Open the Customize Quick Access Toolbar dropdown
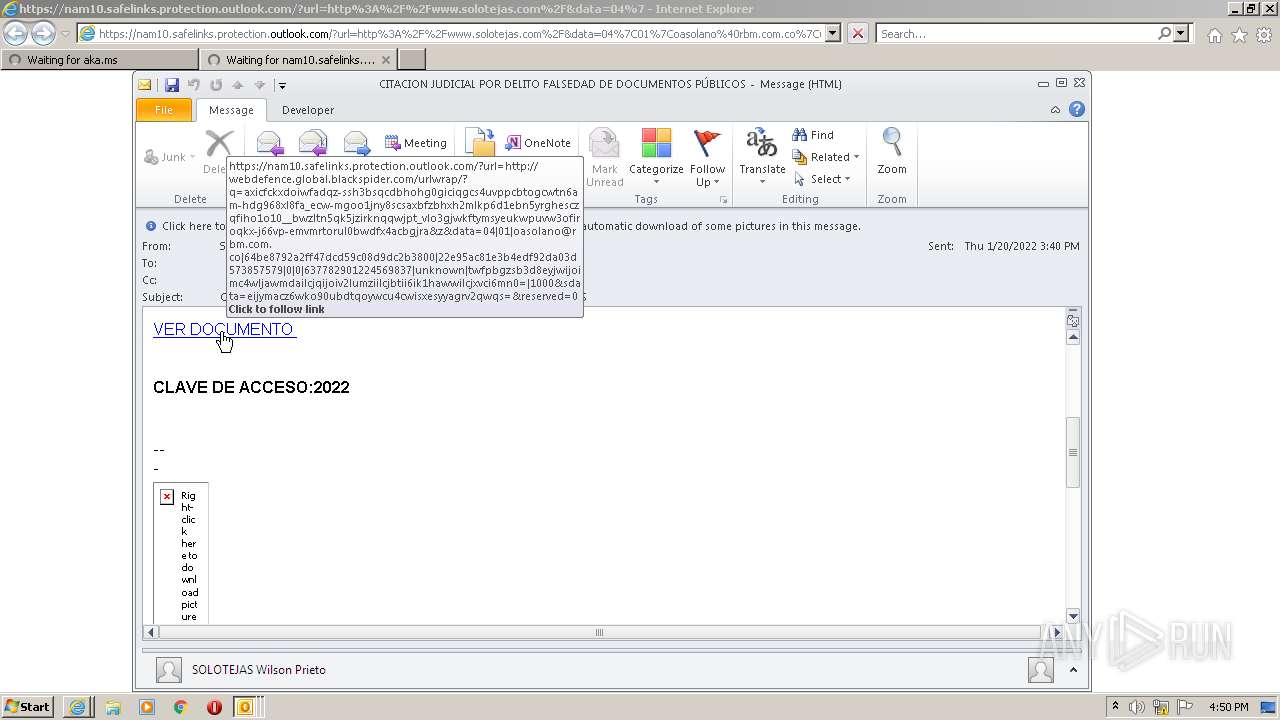Viewport: 1280px width, 720px height. 282,86
